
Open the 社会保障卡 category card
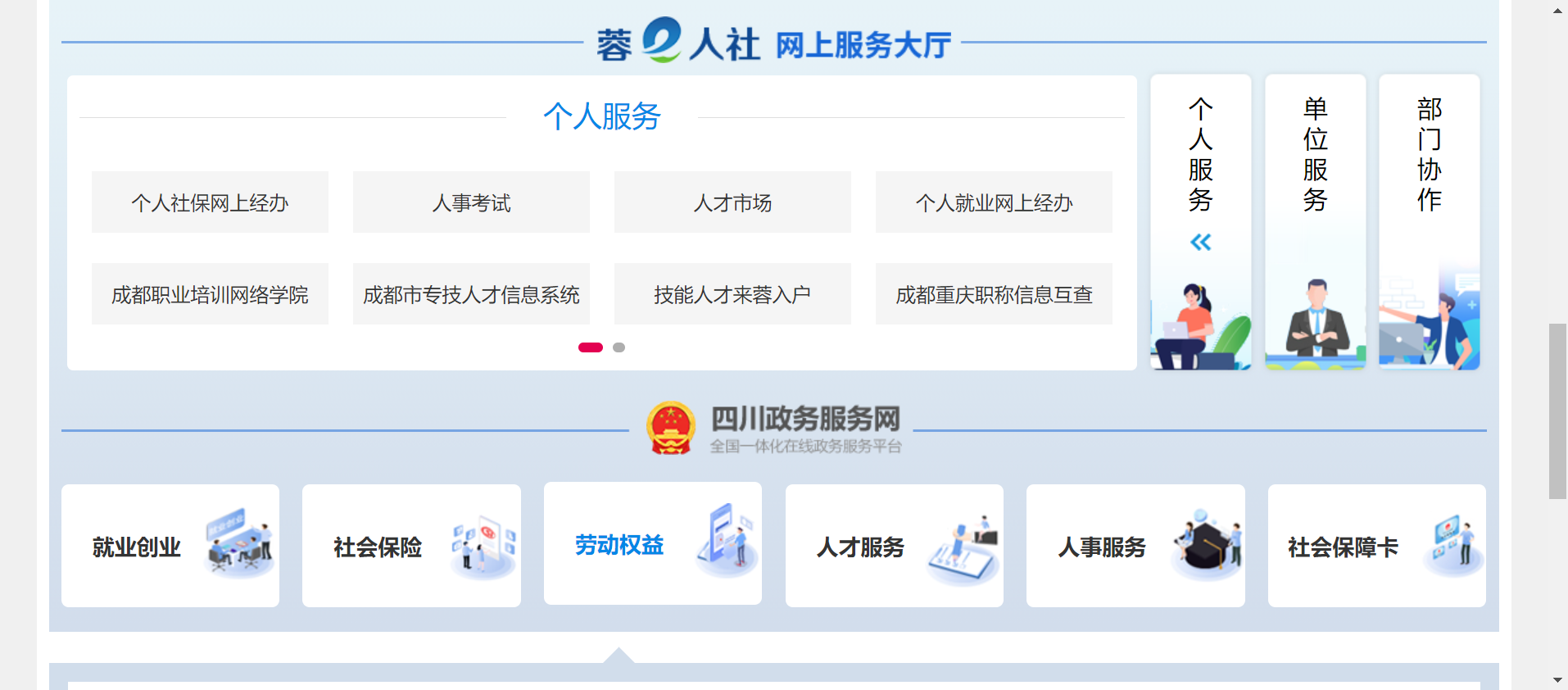(1377, 546)
